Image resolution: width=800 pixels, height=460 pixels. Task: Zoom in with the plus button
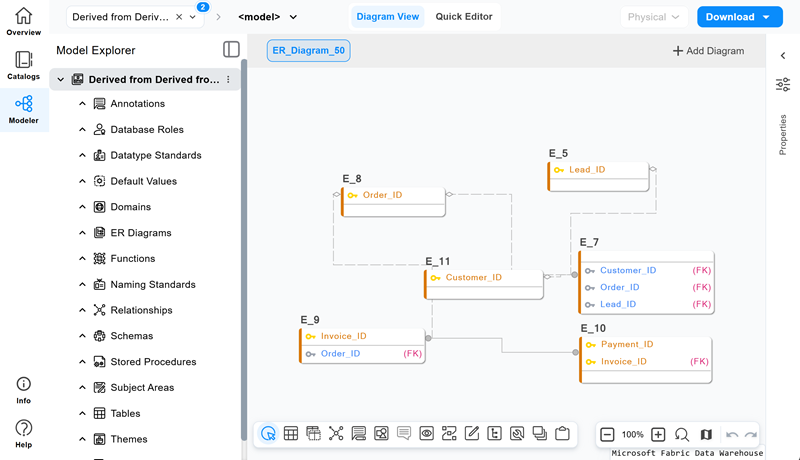click(x=658, y=435)
